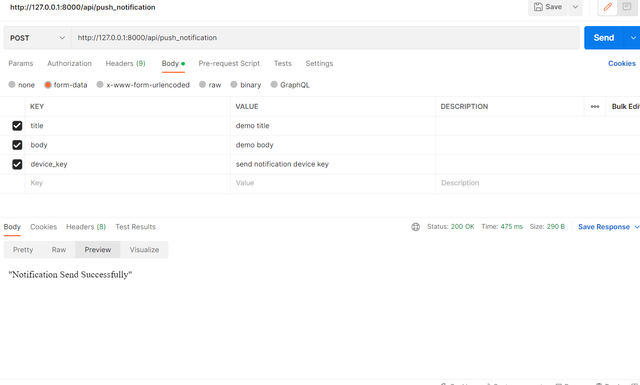Click the Time 475 ms text
This screenshot has height=385, width=640.
[x=502, y=227]
